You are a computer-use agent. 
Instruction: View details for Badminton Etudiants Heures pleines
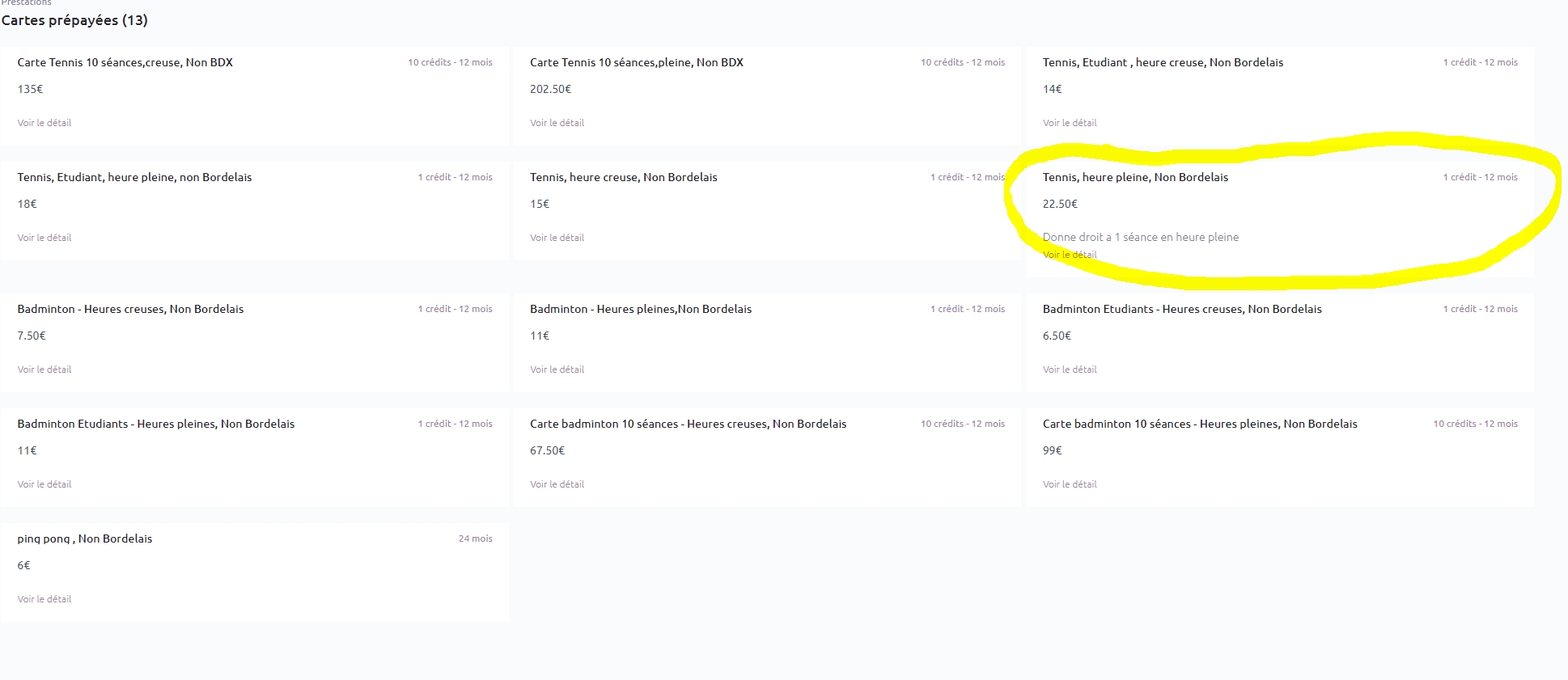pos(44,484)
